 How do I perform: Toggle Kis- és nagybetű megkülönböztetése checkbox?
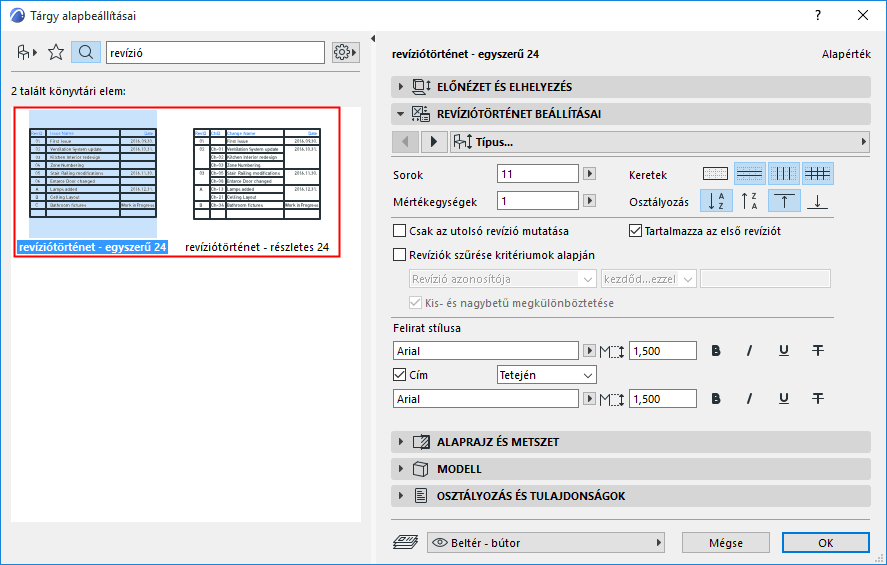coord(415,303)
